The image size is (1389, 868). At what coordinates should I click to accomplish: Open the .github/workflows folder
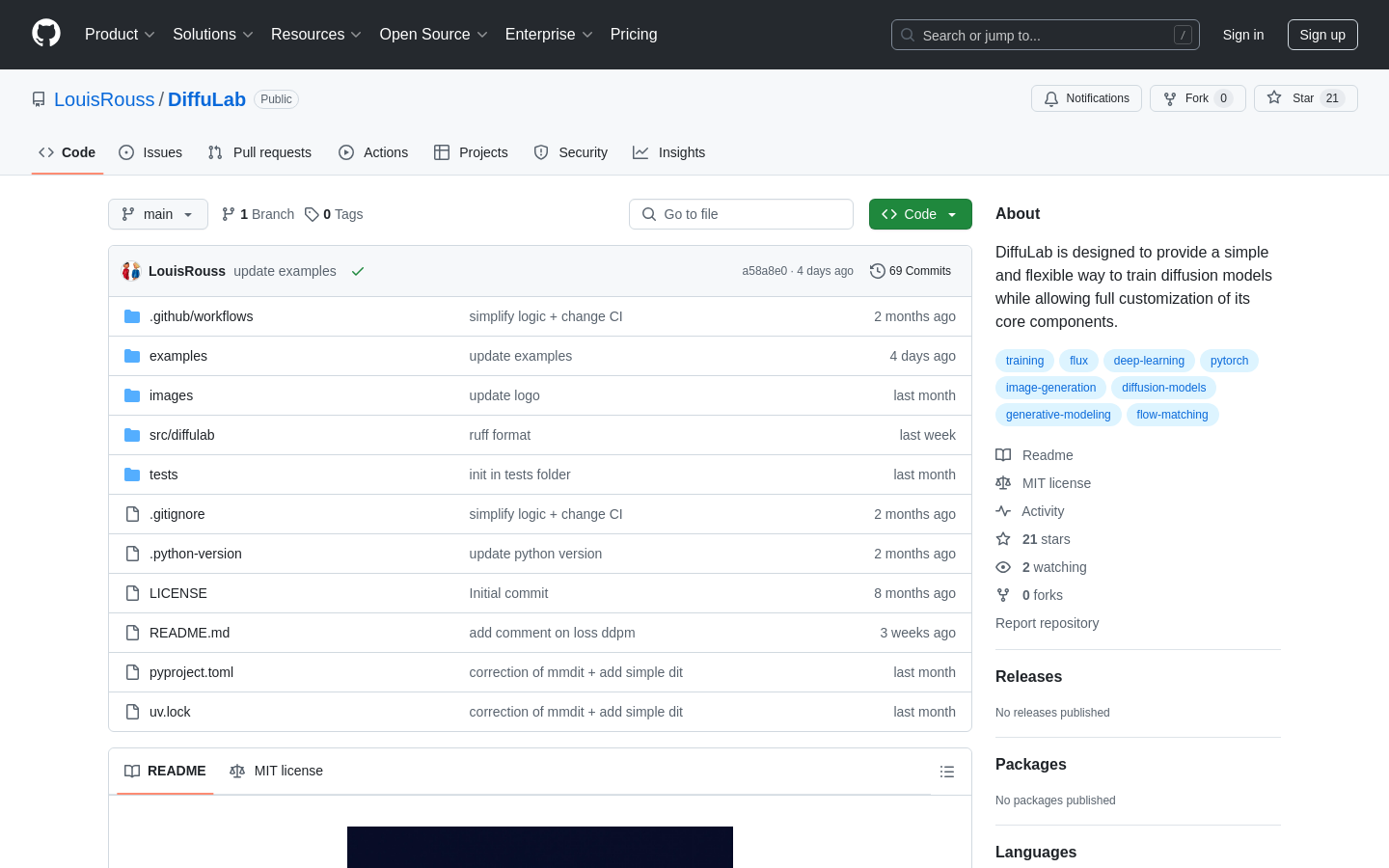(201, 316)
